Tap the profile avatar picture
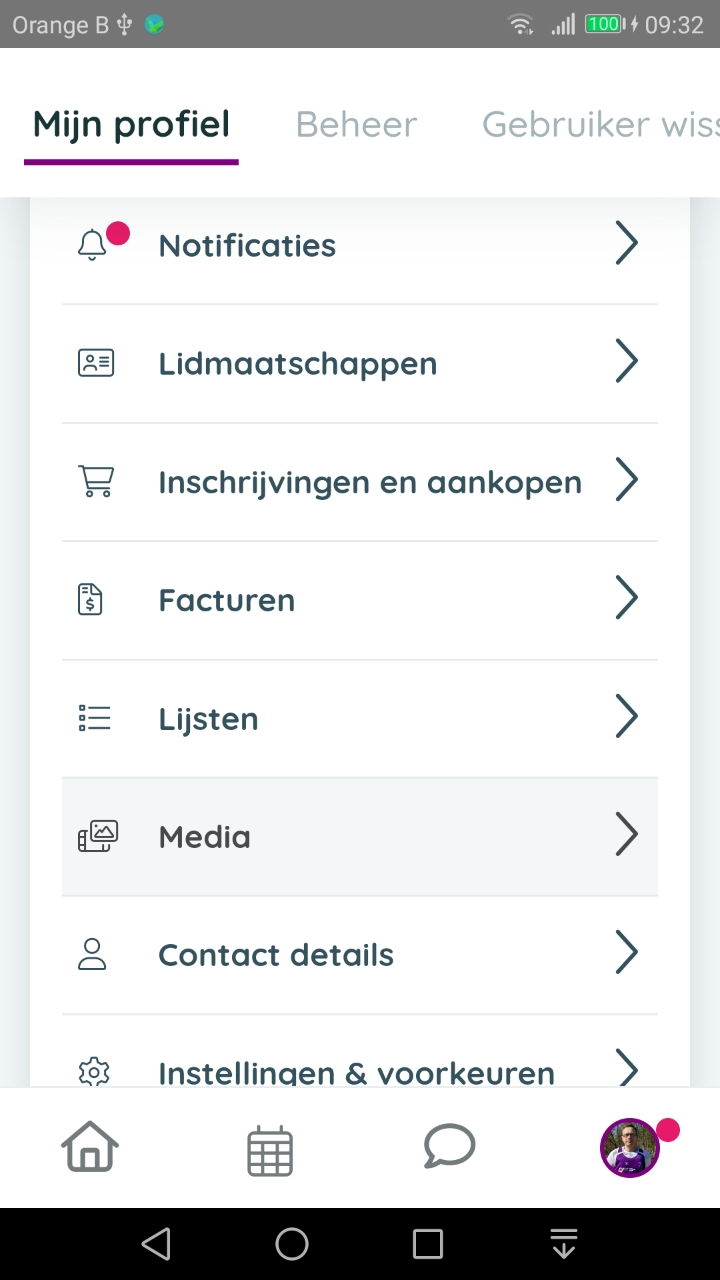The height and width of the screenshot is (1280, 720). (629, 1148)
